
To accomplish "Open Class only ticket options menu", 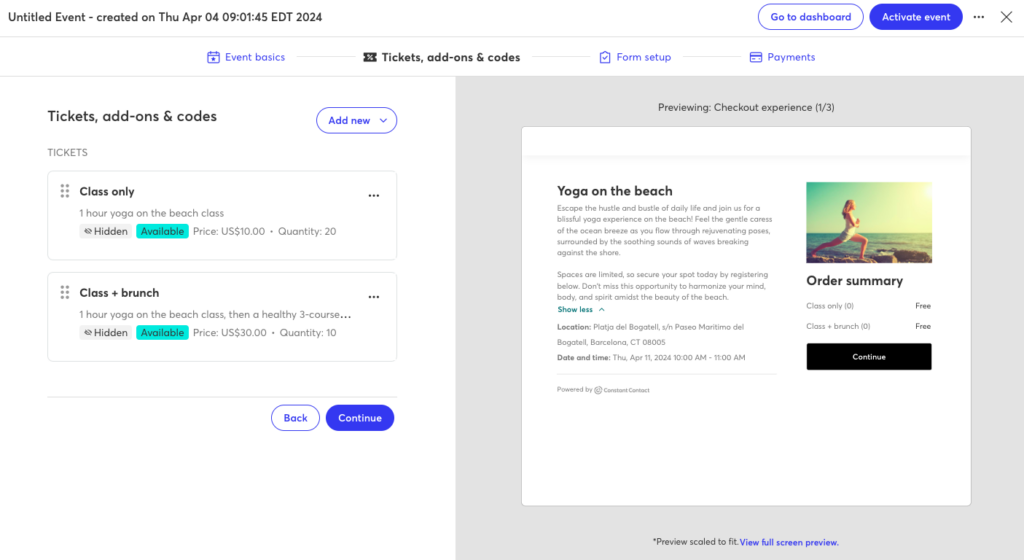I will pos(374,196).
